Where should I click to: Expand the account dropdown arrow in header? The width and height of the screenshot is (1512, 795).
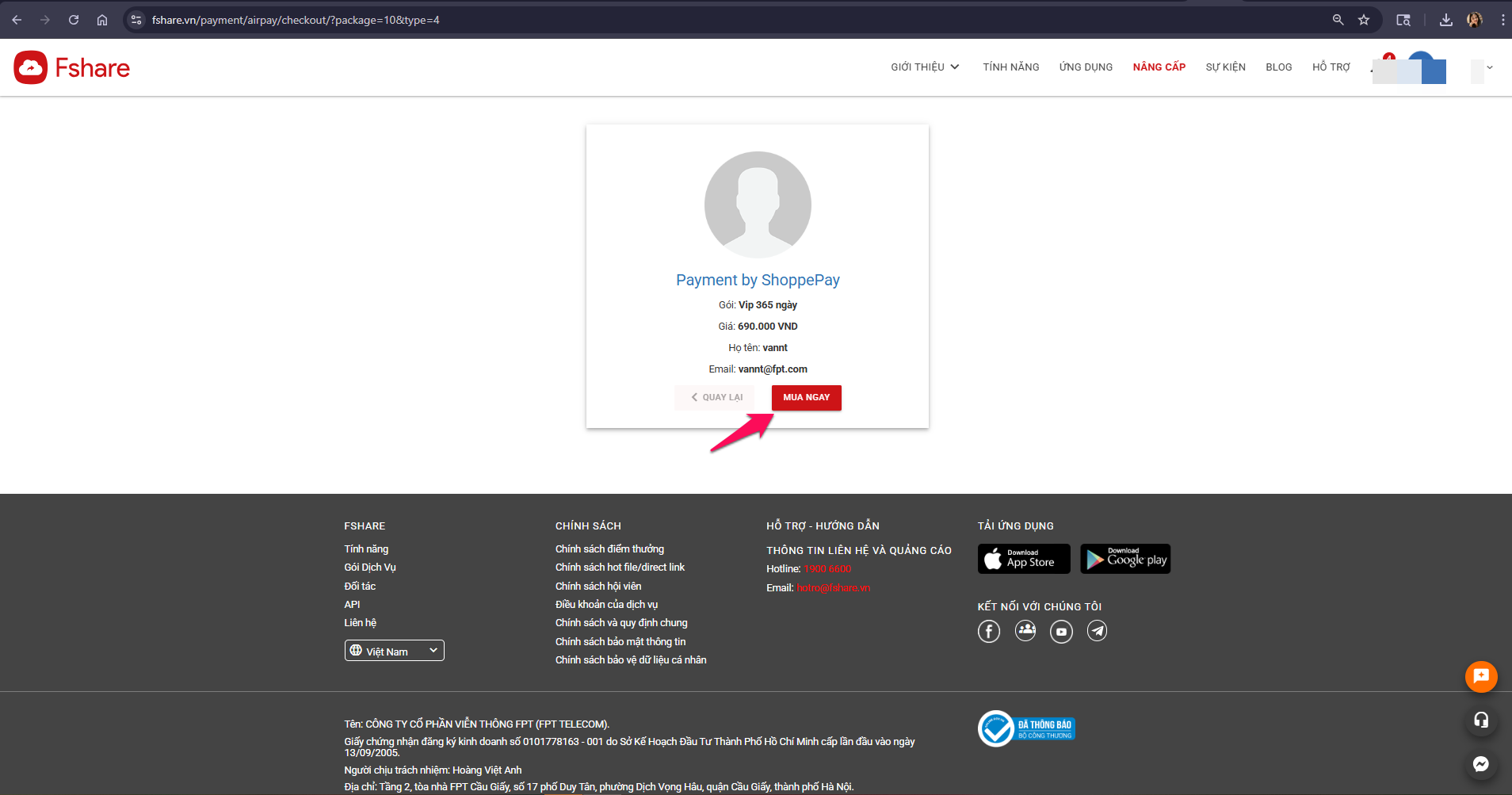[1490, 67]
